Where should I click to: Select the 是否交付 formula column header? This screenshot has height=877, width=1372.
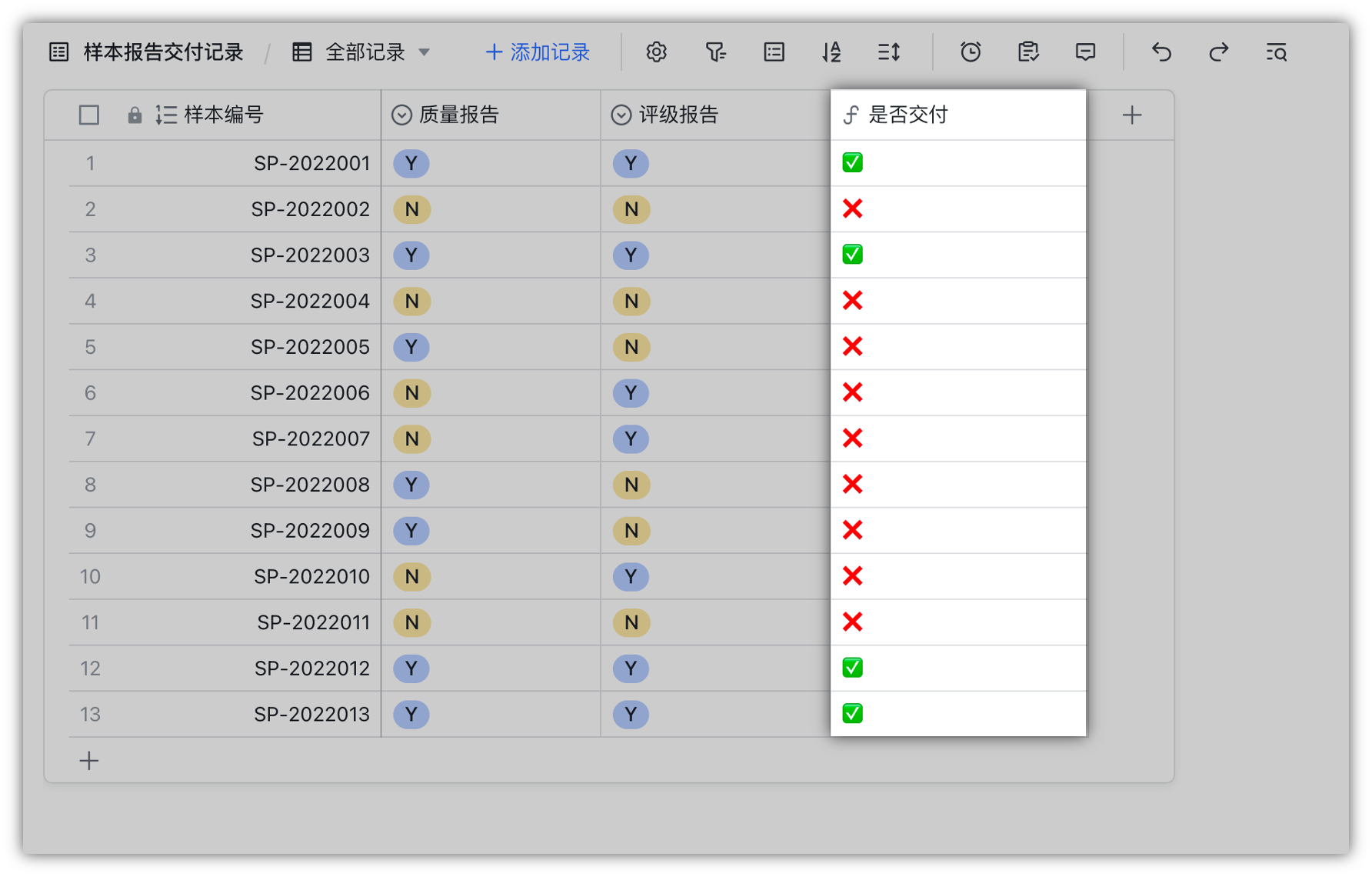[x=907, y=115]
